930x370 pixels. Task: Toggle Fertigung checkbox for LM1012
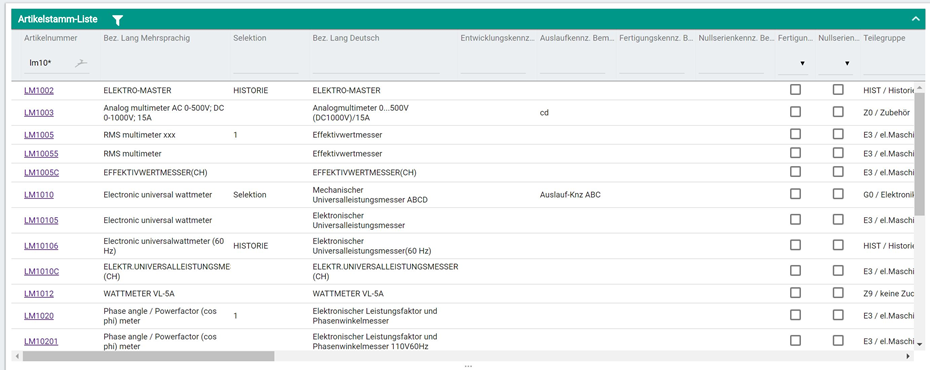[x=795, y=292]
